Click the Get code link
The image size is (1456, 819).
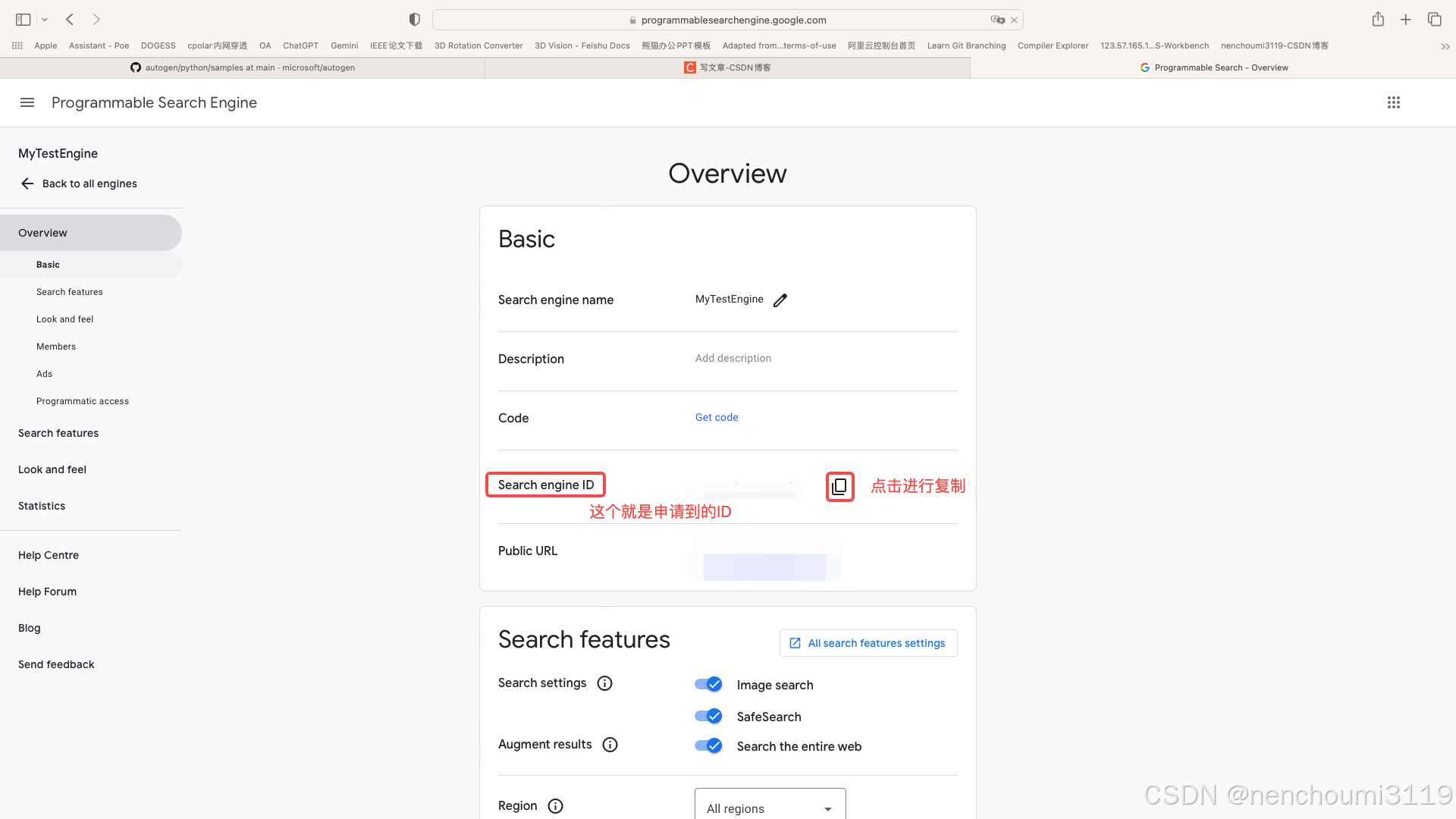coord(717,417)
